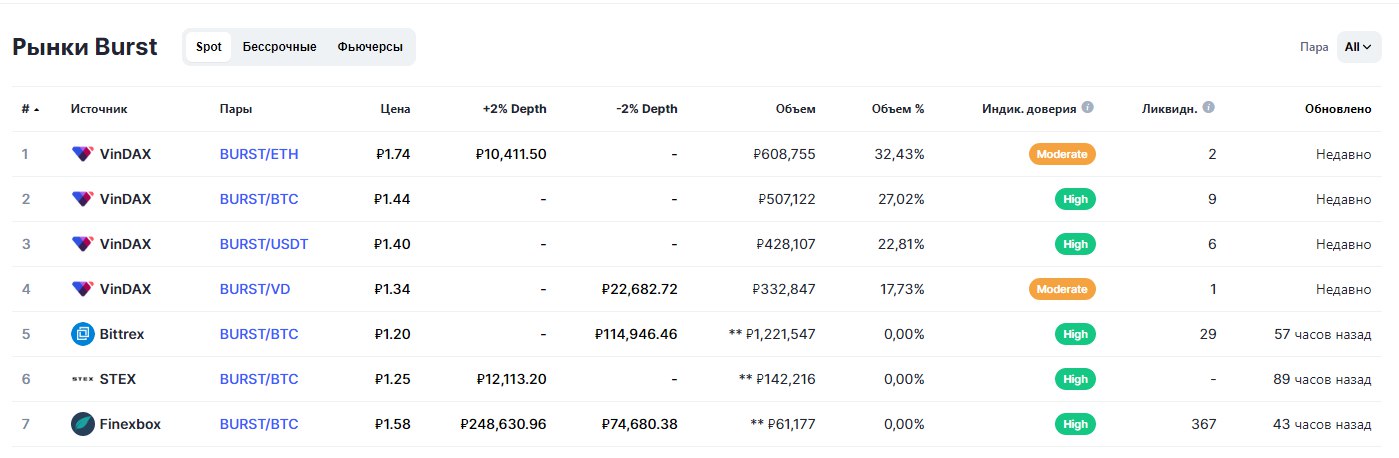Open the BURST/VD pair link

pos(255,289)
